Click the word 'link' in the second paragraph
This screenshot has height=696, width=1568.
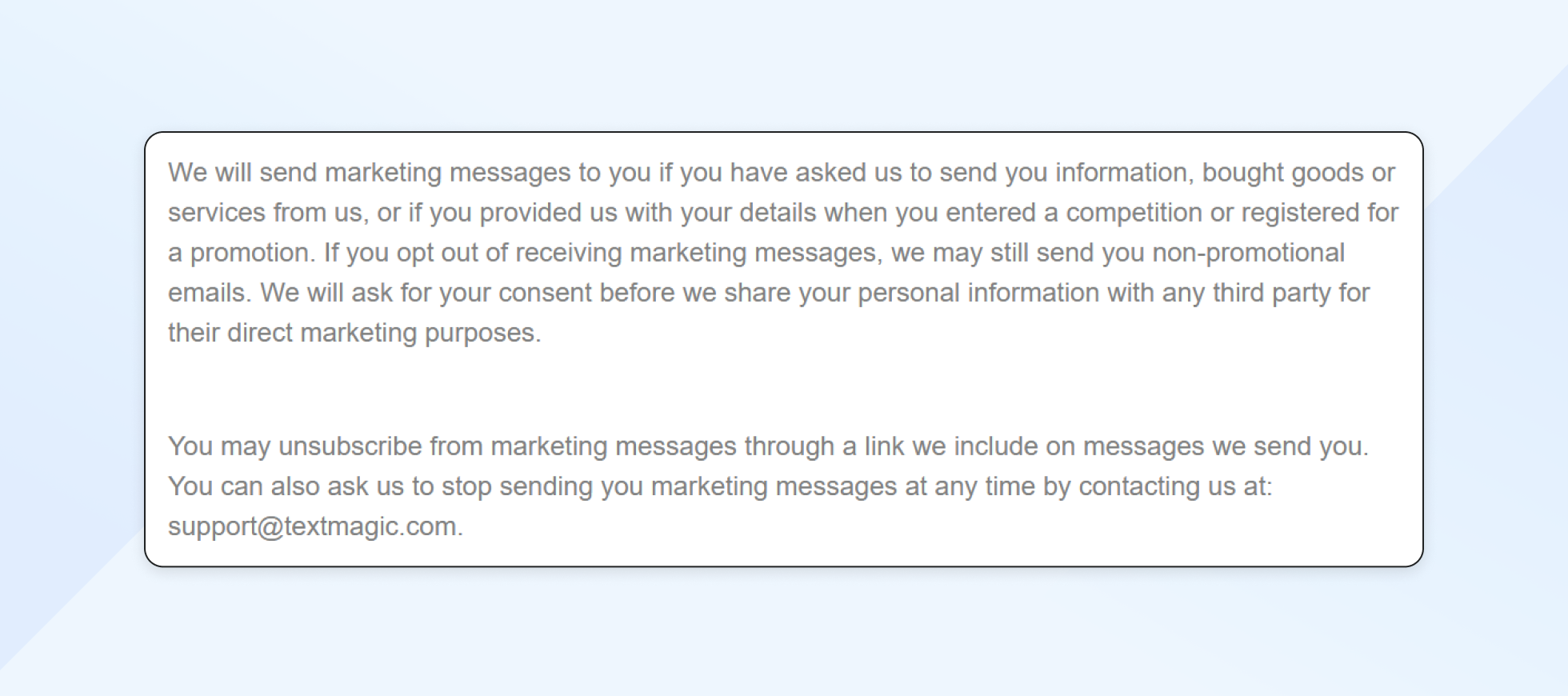click(884, 446)
